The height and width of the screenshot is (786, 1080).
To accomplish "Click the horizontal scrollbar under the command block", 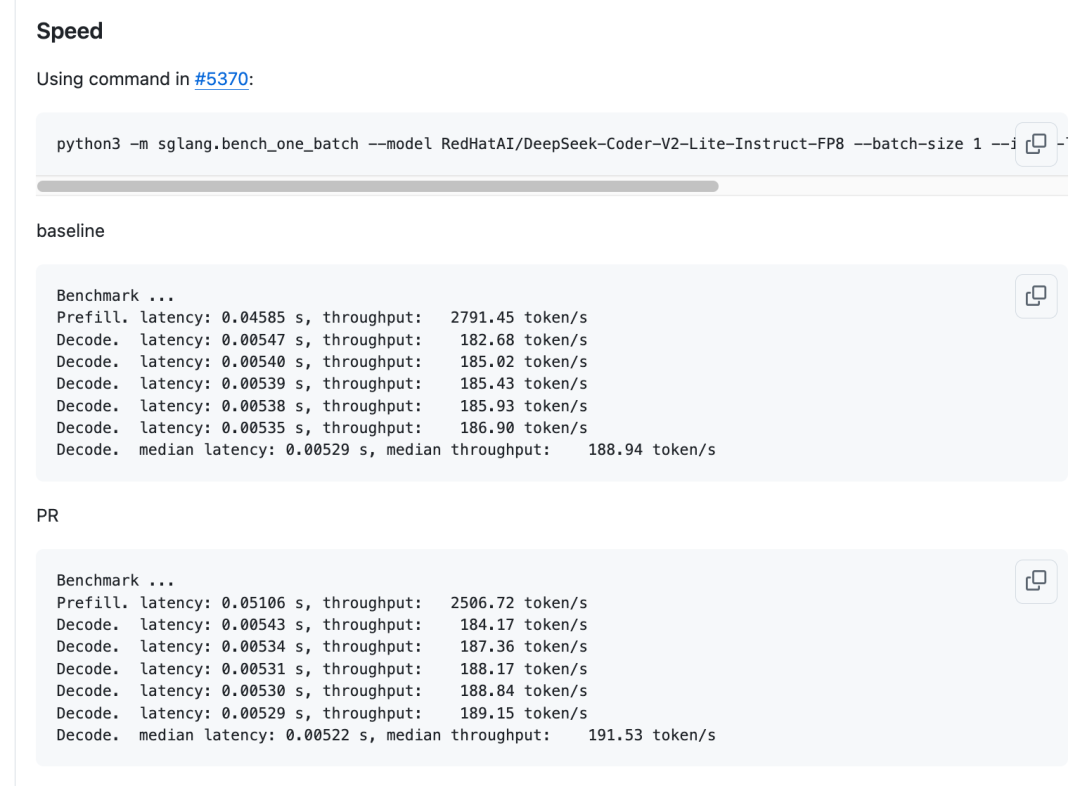I will (380, 185).
